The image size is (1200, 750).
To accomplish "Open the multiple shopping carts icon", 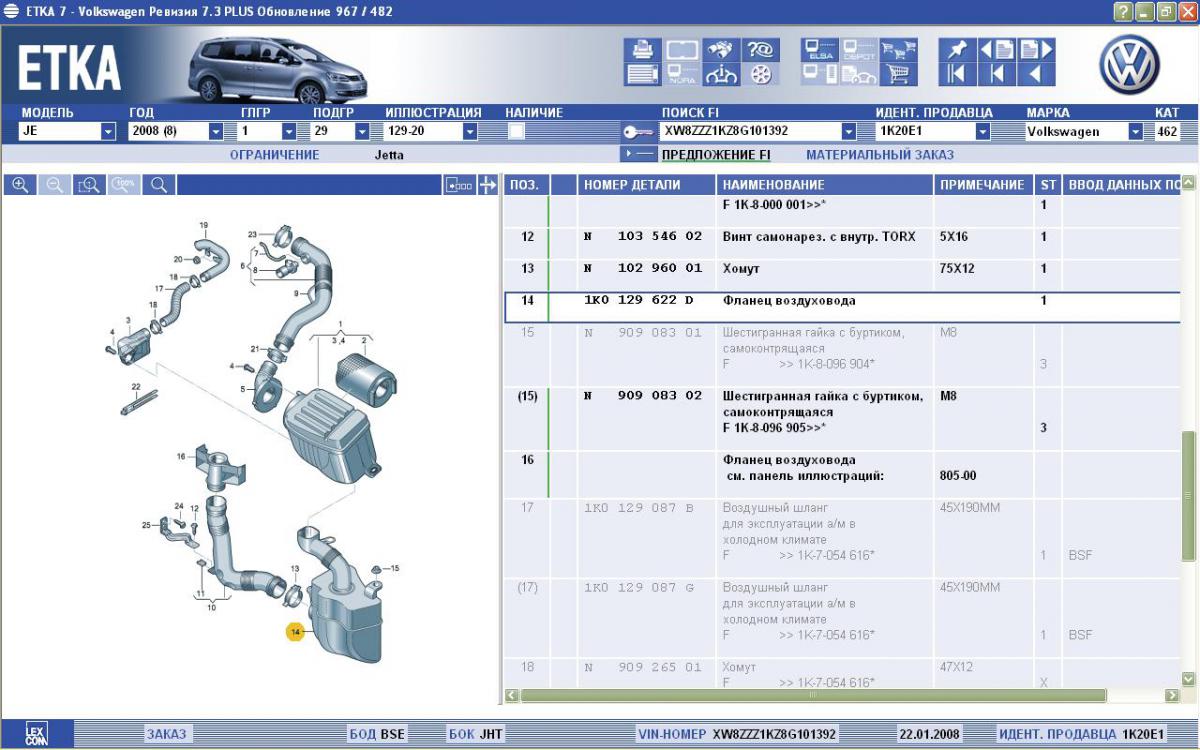I will [898, 50].
